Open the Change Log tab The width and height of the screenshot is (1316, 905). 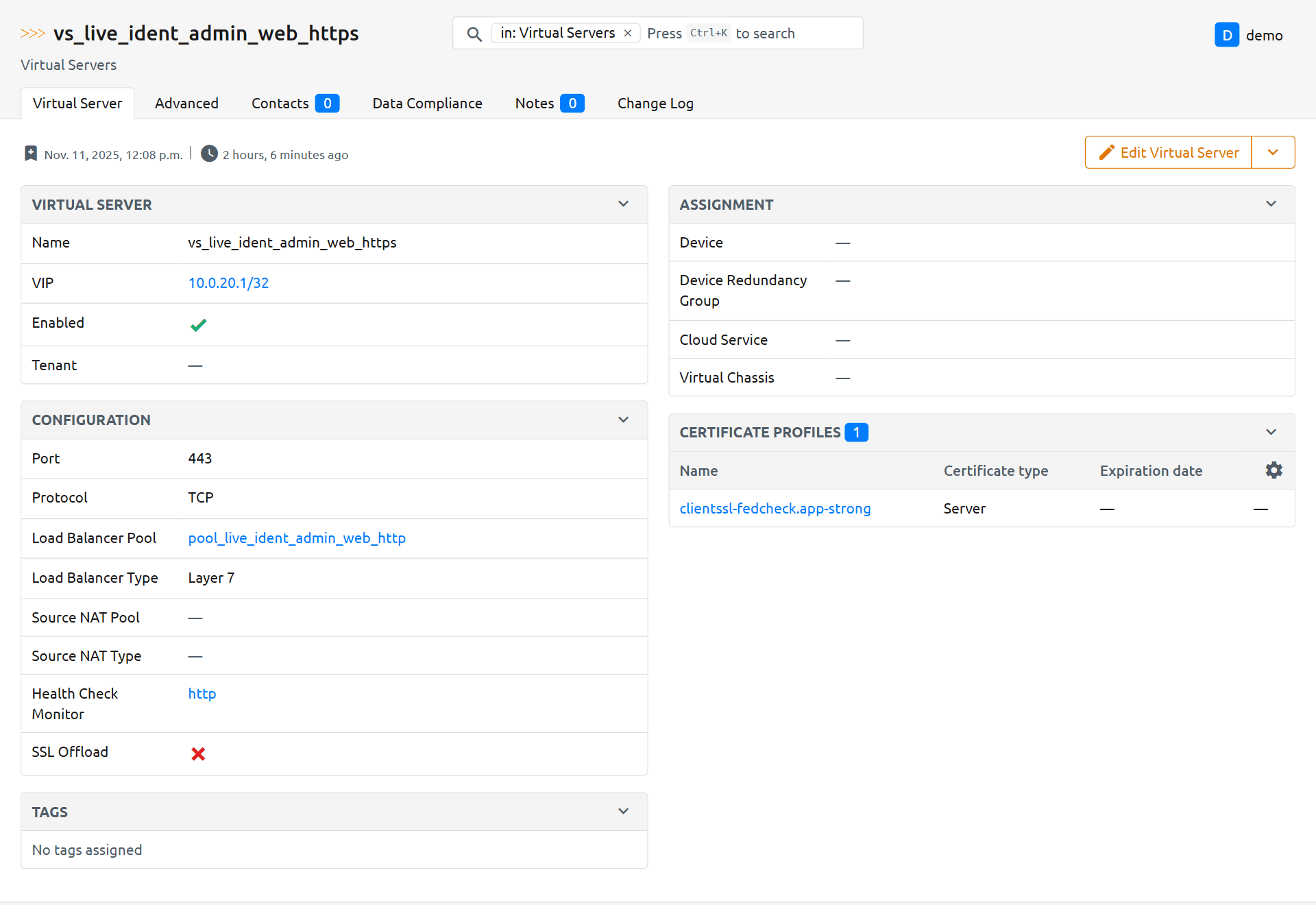coord(655,104)
